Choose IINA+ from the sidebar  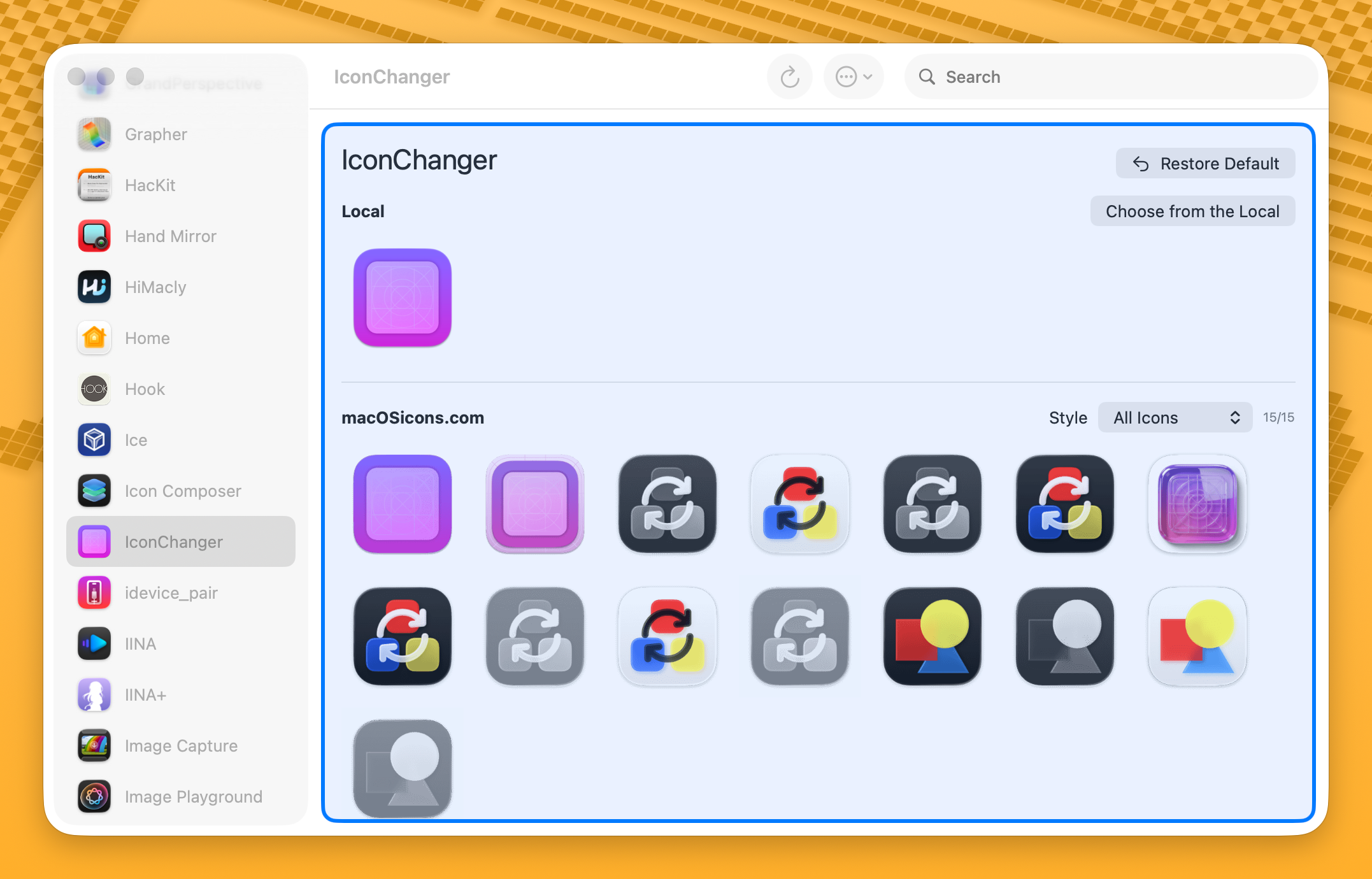[145, 695]
